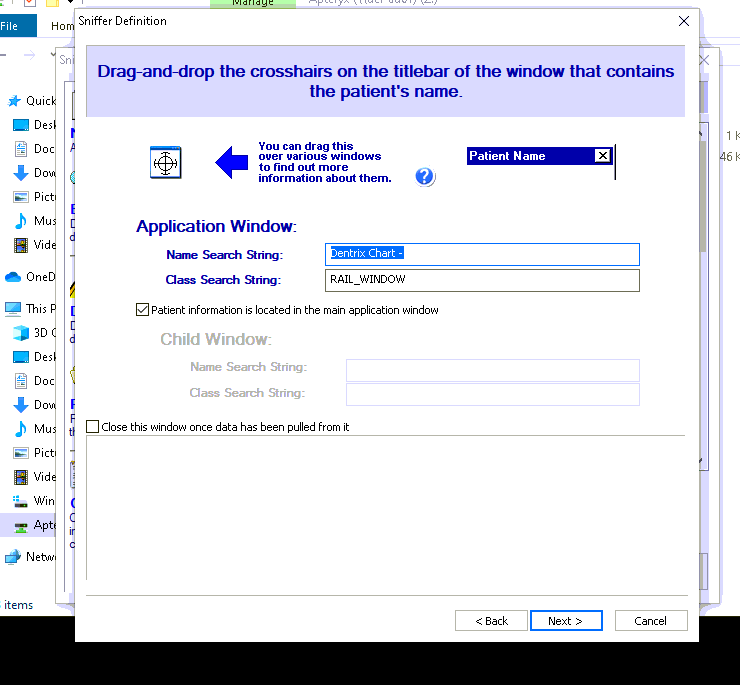Open the Manage tab in File Explorer

(252, 3)
